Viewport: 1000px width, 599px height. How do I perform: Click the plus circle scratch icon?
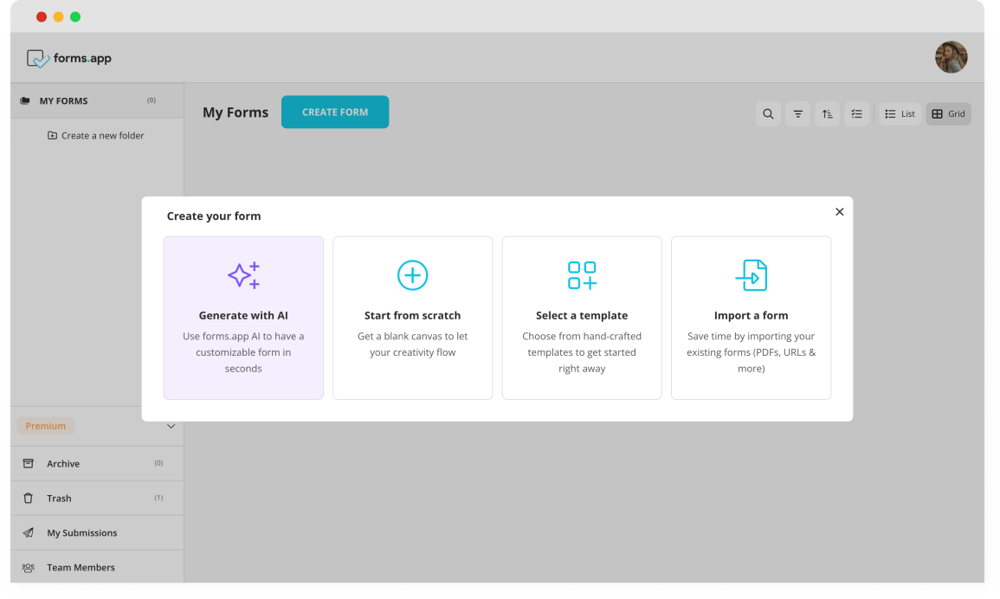[412, 275]
